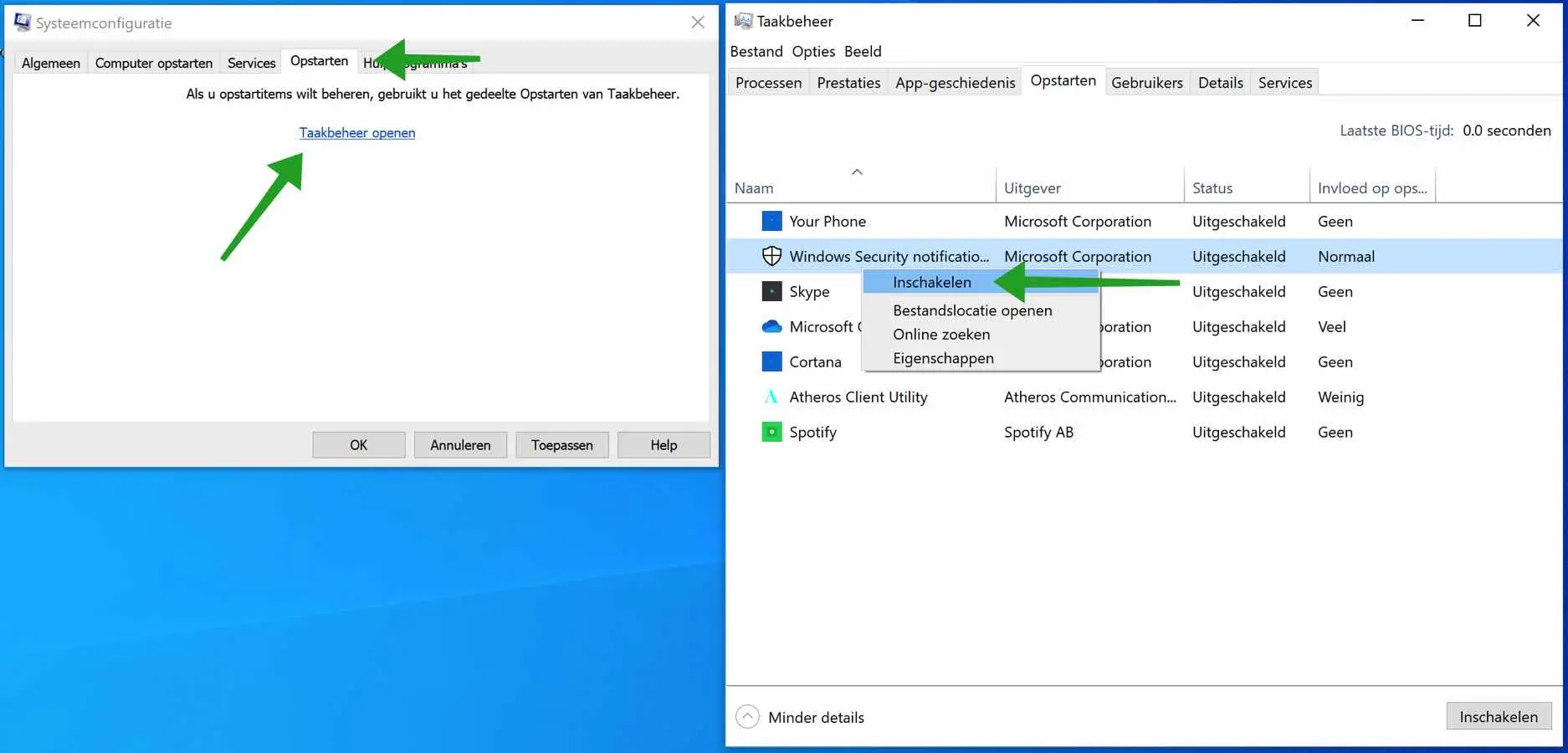Select Opstarten tab in Systeemconfiguratie
The height and width of the screenshot is (753, 1568).
(319, 61)
